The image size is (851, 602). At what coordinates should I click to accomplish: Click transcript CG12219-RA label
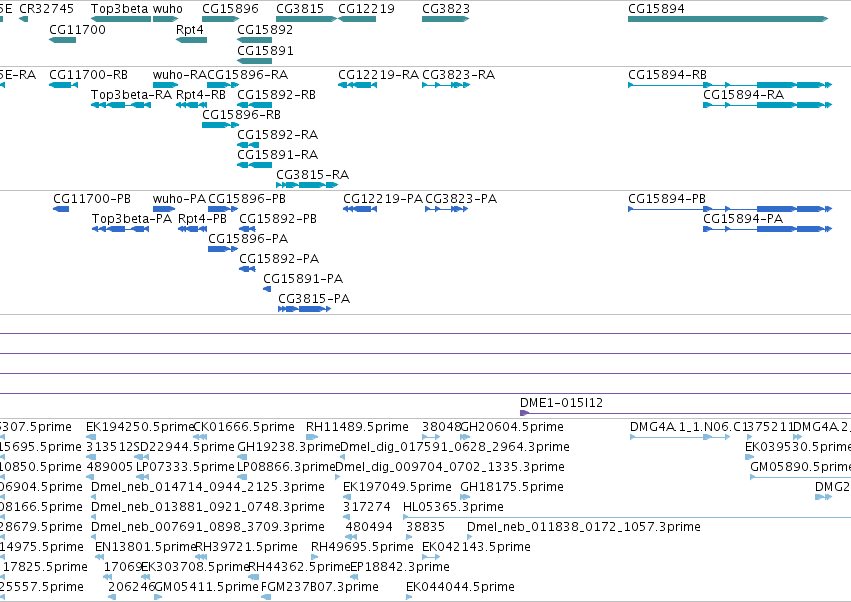[x=378, y=75]
